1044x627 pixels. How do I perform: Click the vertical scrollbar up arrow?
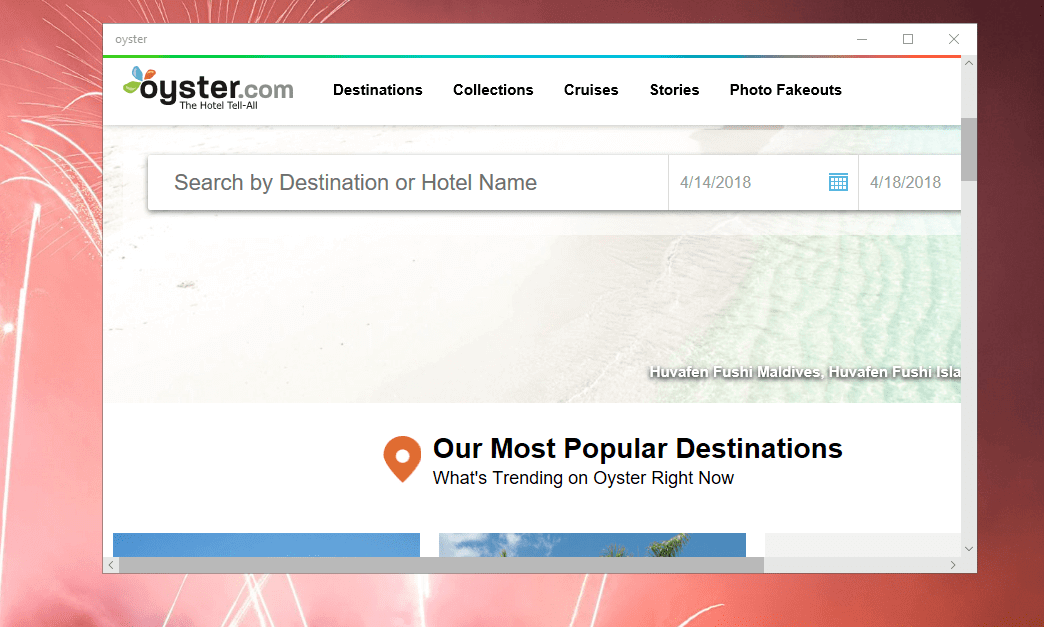coord(969,63)
